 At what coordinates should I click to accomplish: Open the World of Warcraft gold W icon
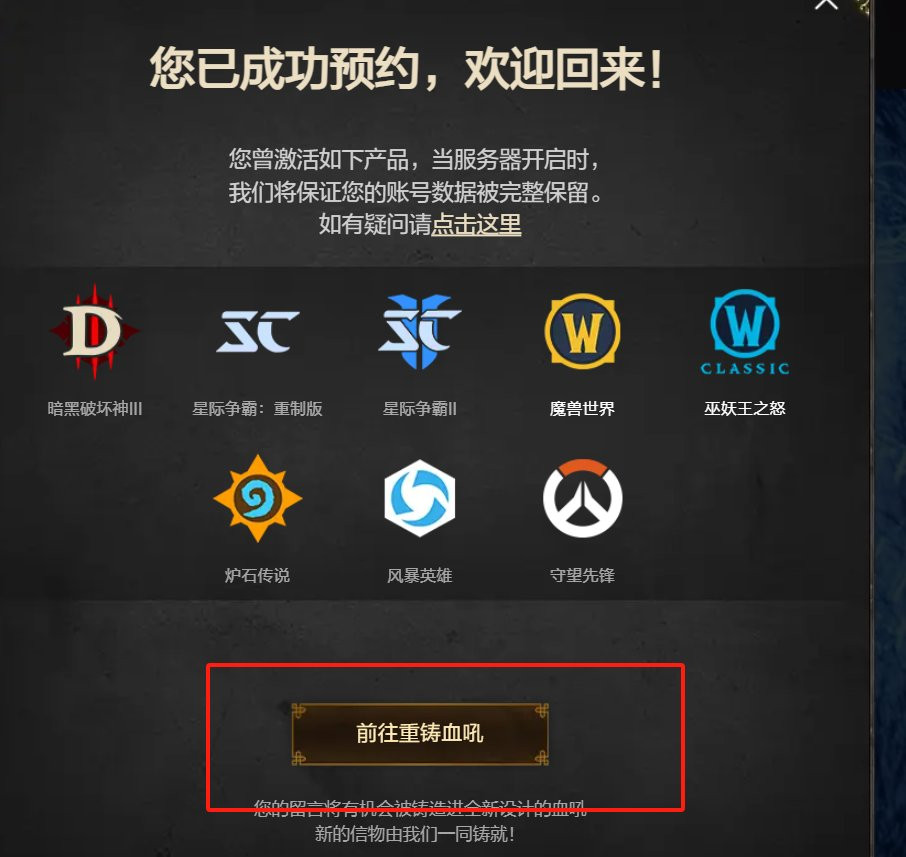[x=582, y=332]
